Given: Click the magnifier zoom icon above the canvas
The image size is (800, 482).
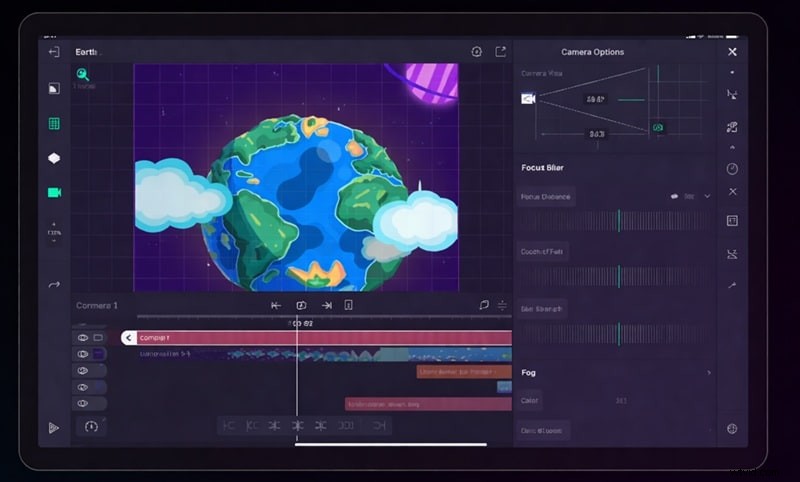Looking at the screenshot, I should (x=83, y=74).
